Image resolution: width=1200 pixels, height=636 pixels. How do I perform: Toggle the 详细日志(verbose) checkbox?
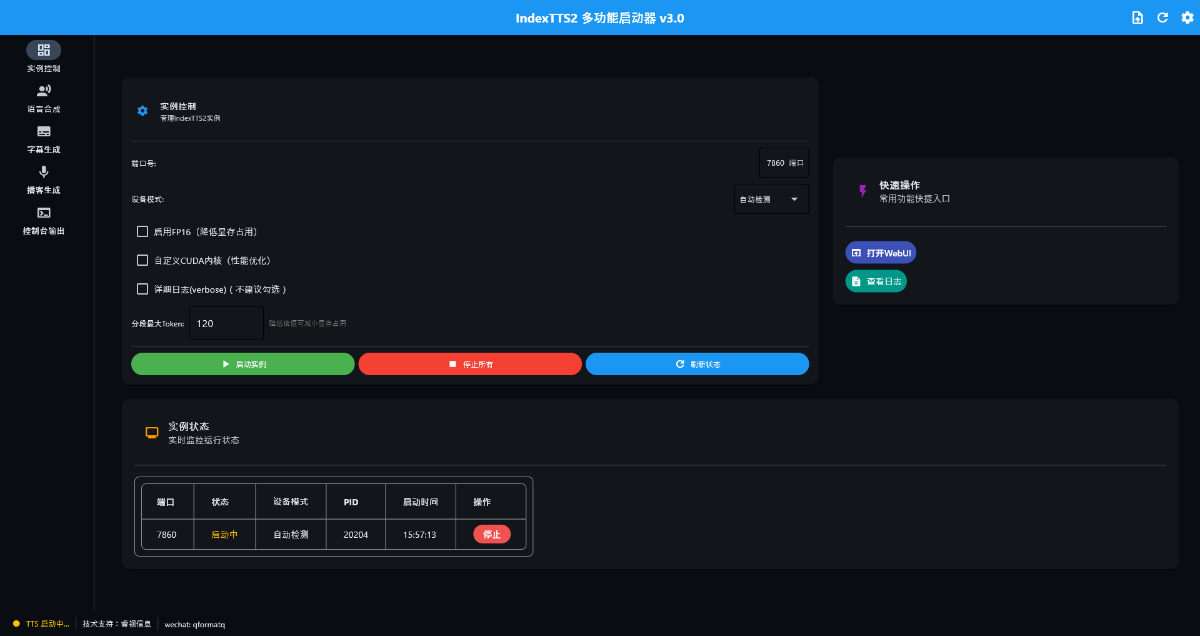[x=142, y=289]
